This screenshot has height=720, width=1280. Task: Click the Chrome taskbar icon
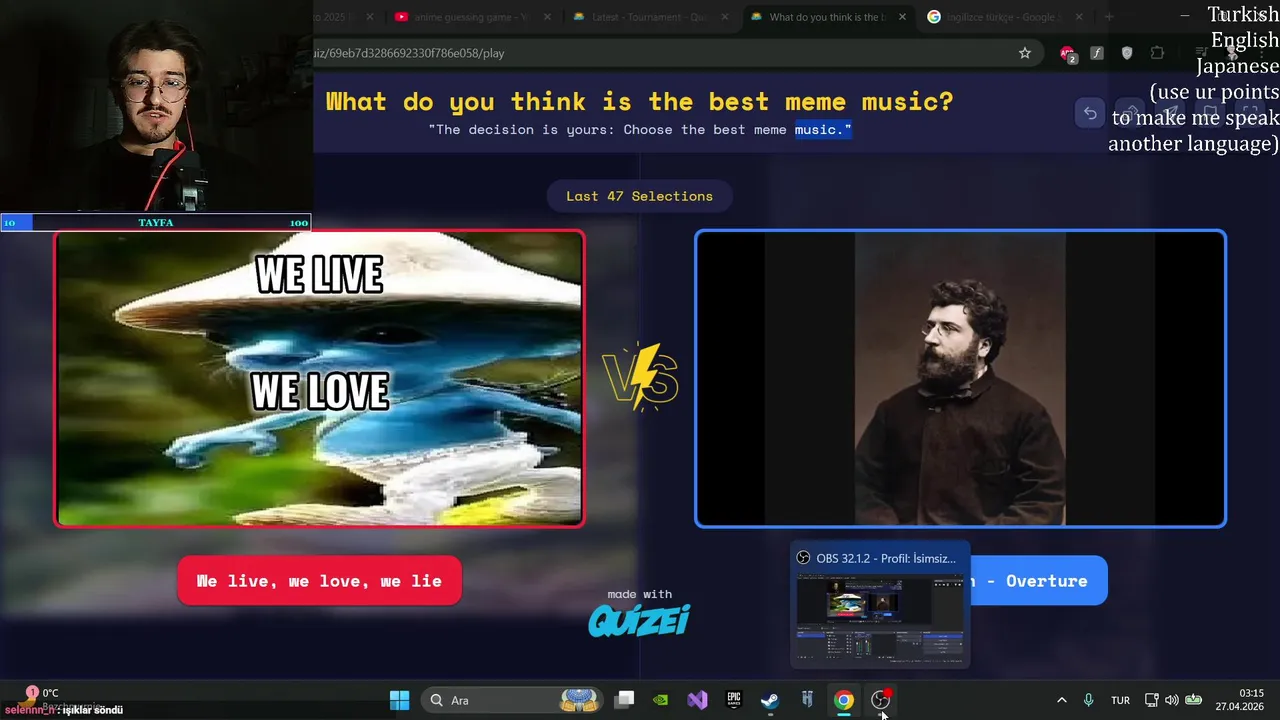(x=844, y=700)
